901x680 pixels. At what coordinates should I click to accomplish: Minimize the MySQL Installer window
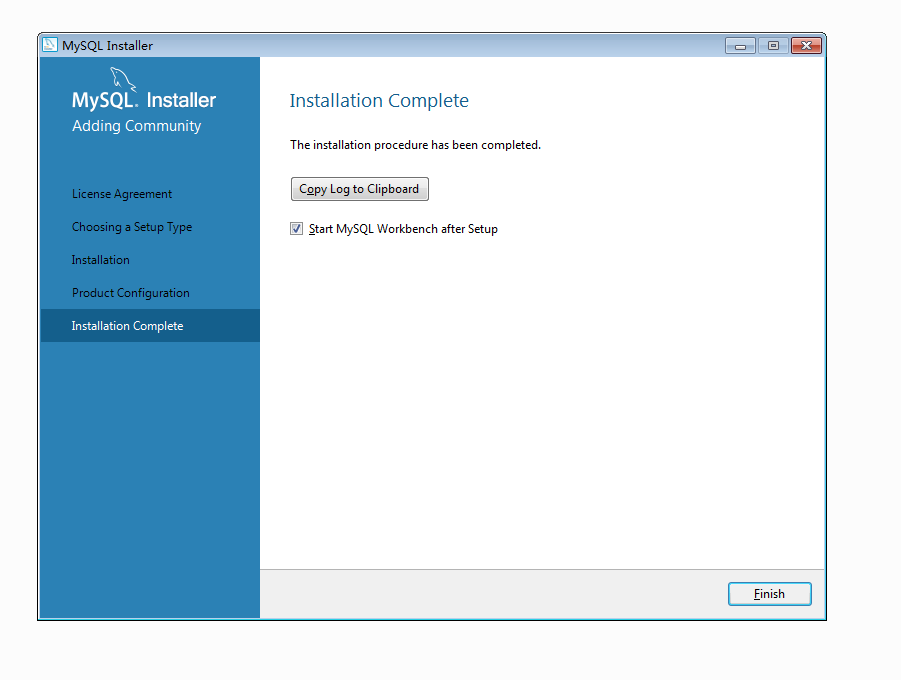point(740,46)
